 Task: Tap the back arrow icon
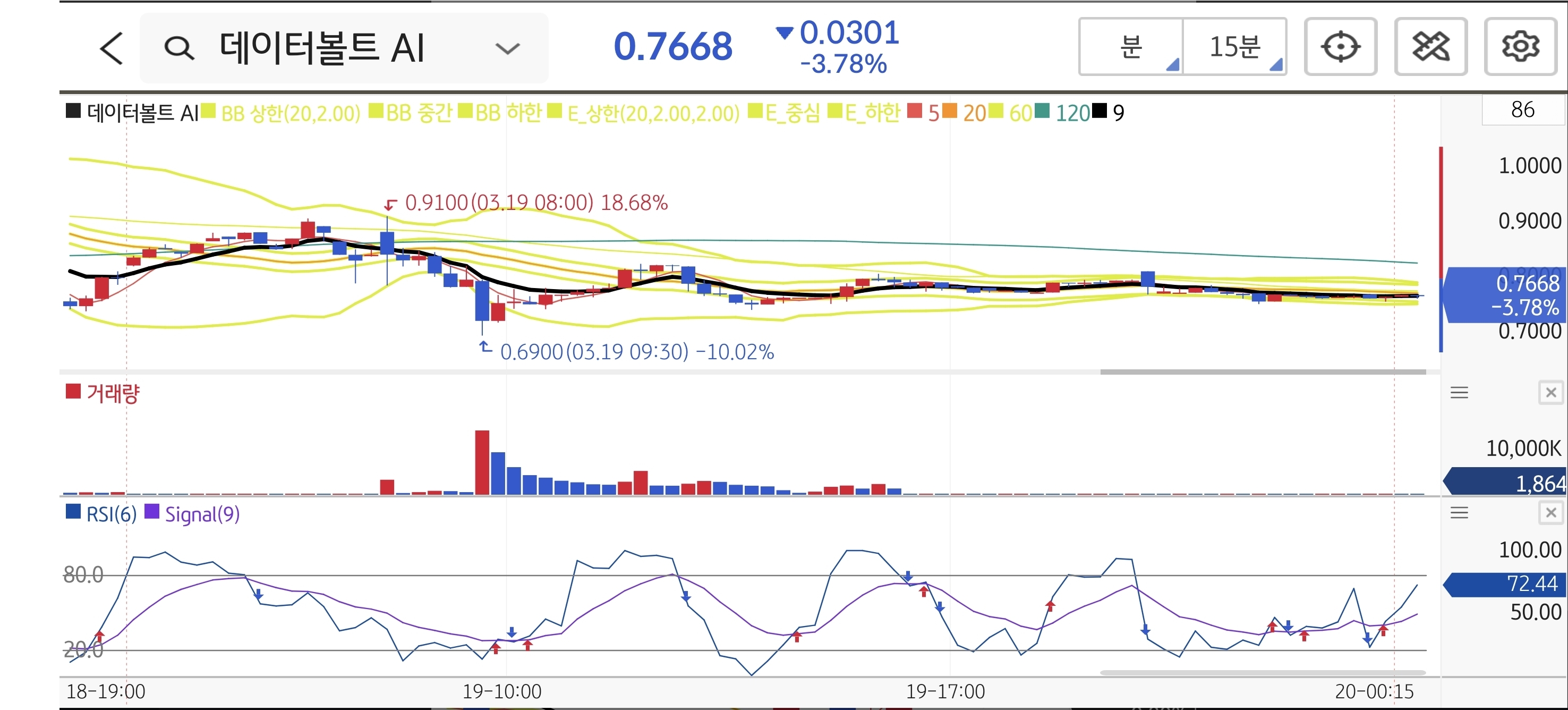[x=112, y=48]
